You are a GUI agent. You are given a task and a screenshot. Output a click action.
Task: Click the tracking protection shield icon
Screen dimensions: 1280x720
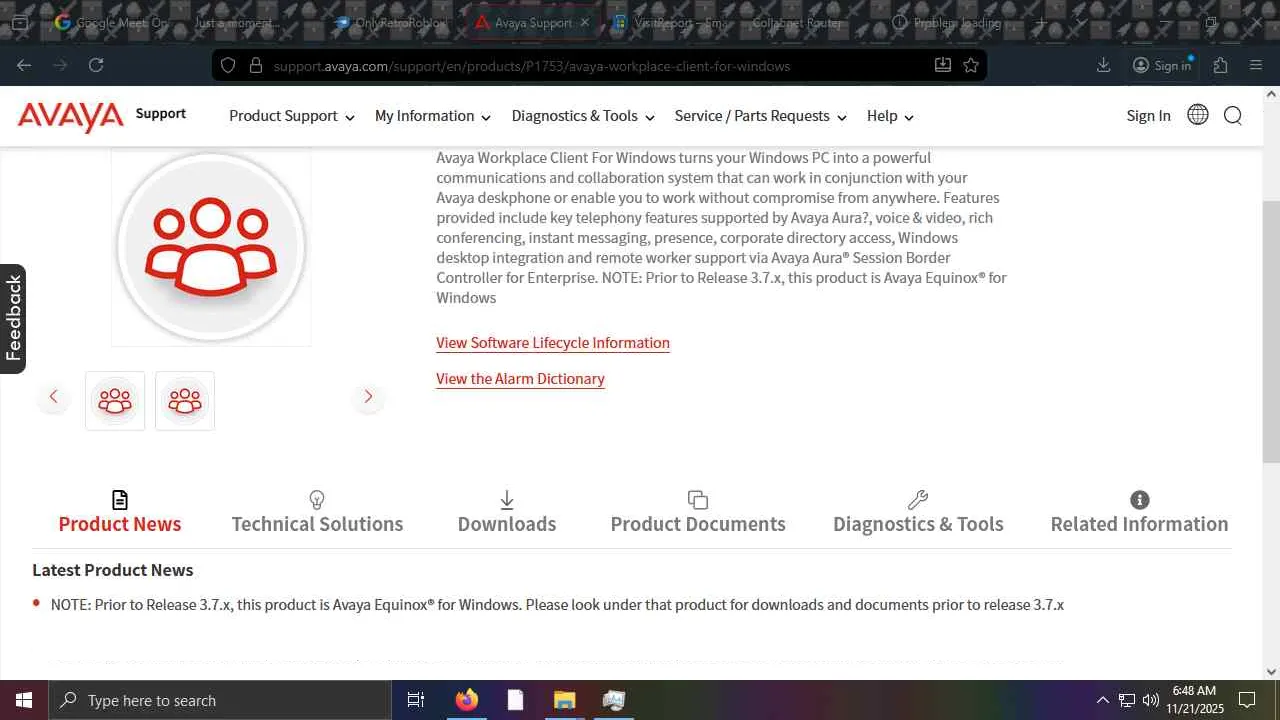(x=228, y=65)
